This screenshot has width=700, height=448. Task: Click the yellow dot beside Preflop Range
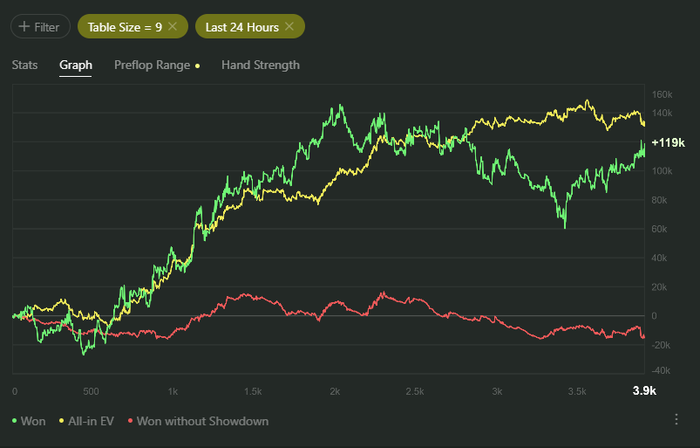[x=198, y=66]
